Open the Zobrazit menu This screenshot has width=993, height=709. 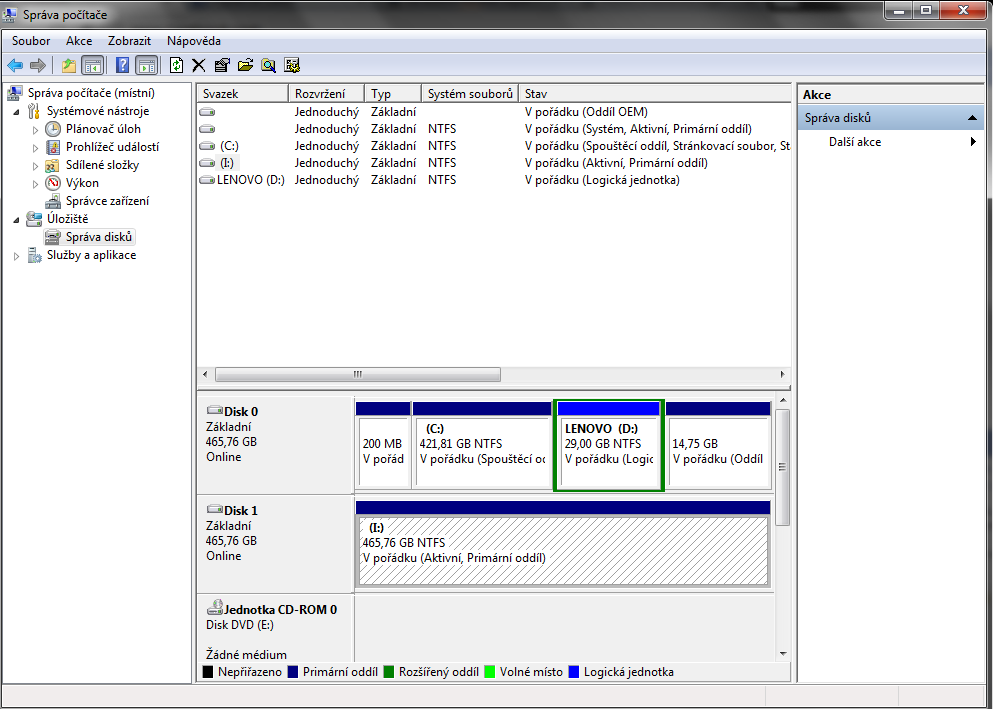click(x=129, y=41)
